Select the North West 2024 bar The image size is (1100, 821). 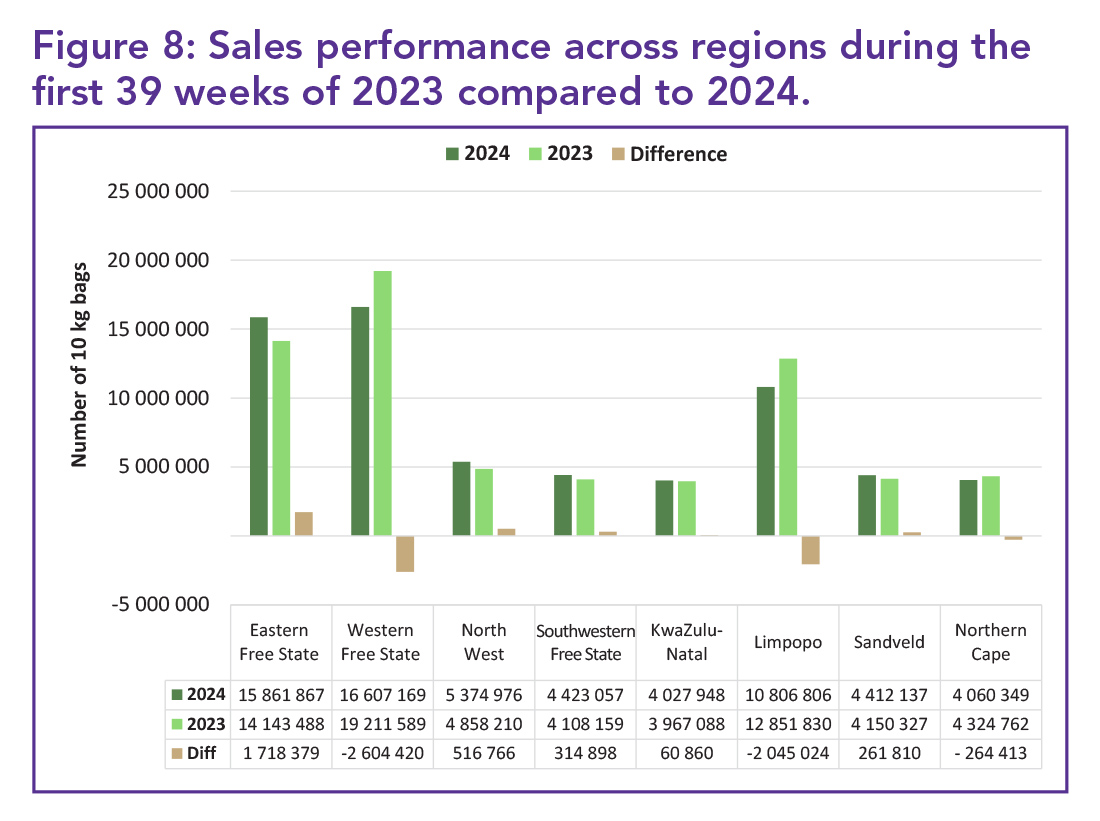click(x=461, y=498)
